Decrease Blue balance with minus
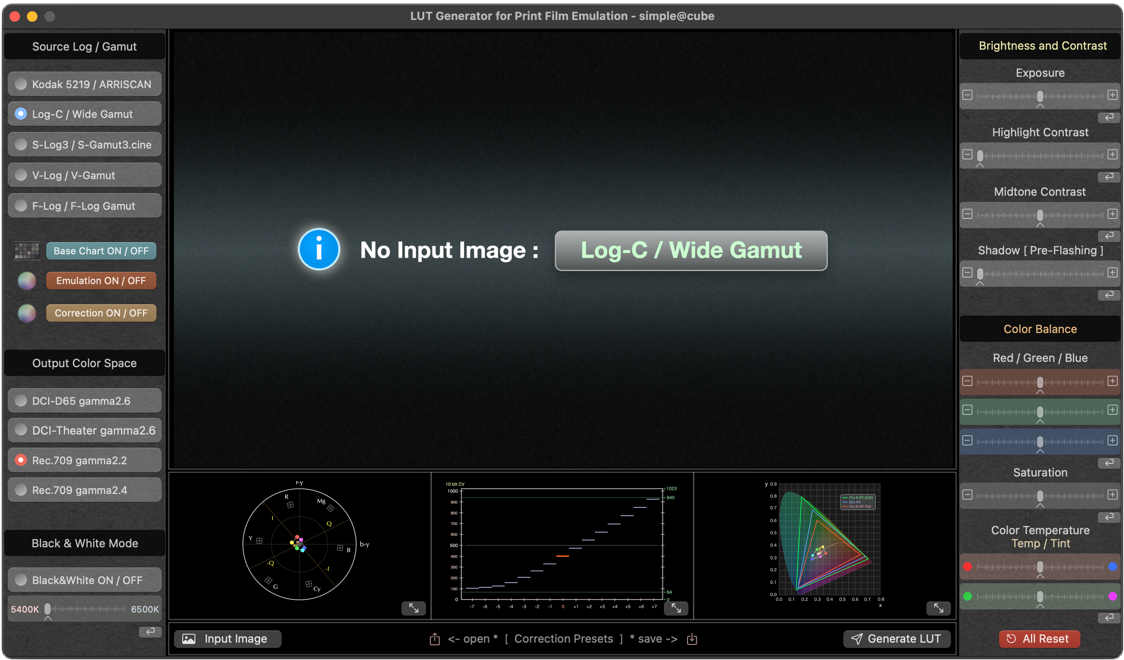Screen dimensions: 1124x660 point(967,441)
